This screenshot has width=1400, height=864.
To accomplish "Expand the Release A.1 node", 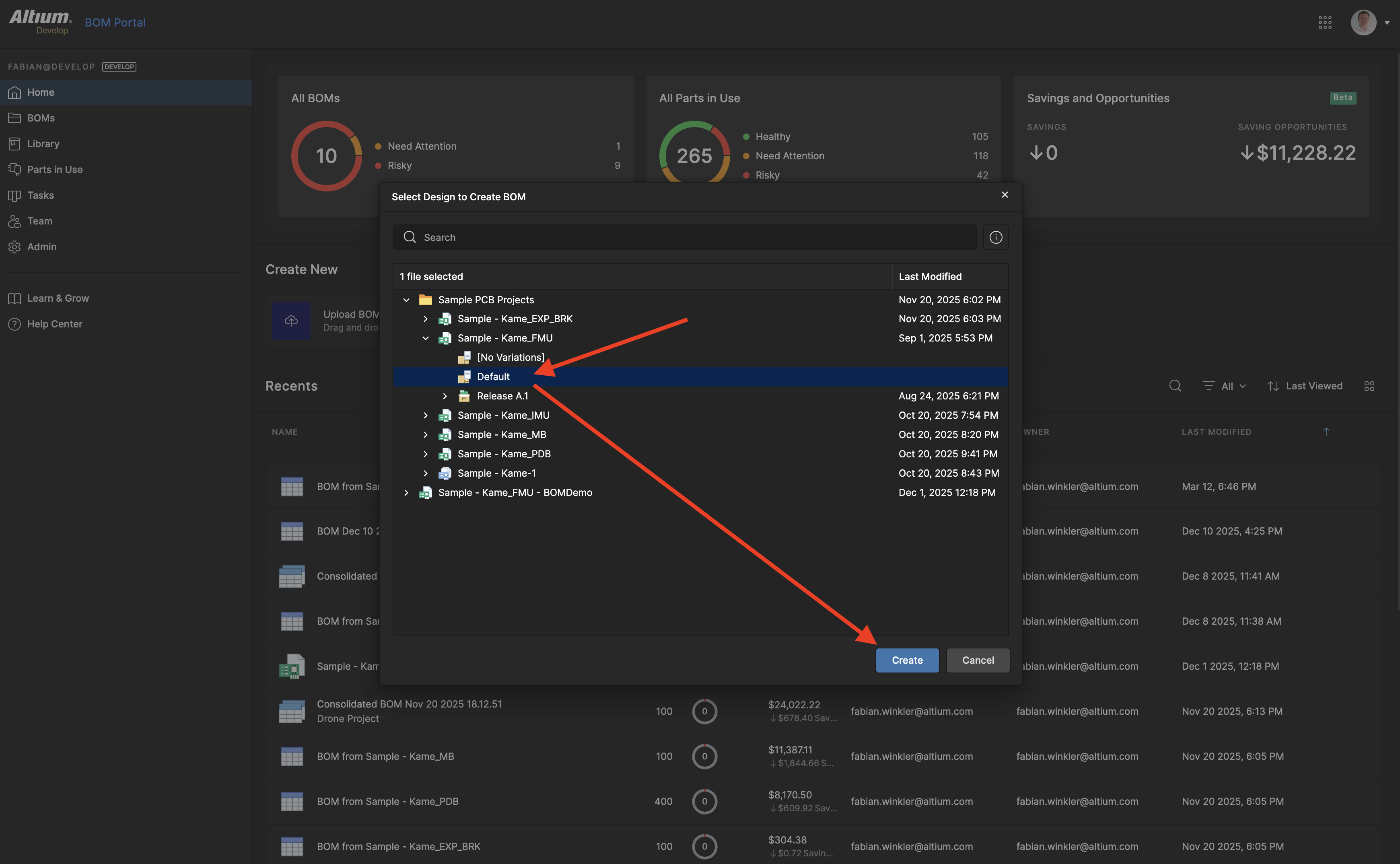I will click(x=445, y=396).
